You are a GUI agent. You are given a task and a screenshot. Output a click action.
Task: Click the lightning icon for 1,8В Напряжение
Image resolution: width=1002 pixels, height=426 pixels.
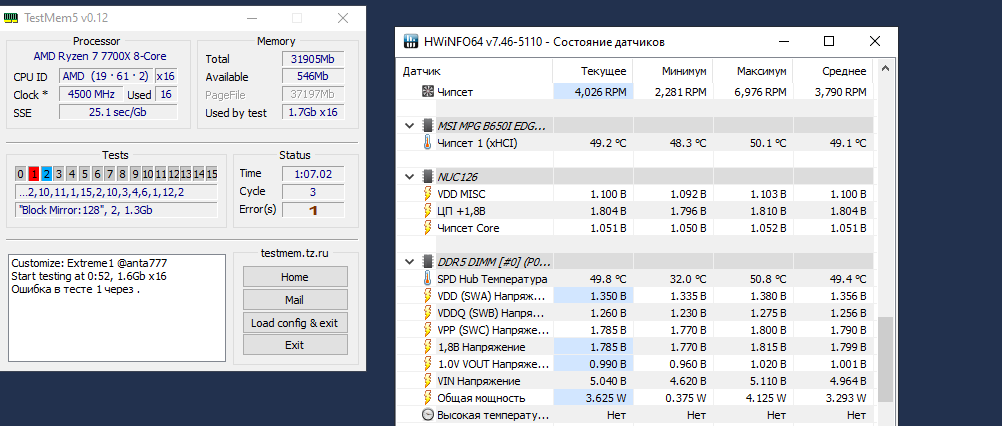(x=428, y=347)
